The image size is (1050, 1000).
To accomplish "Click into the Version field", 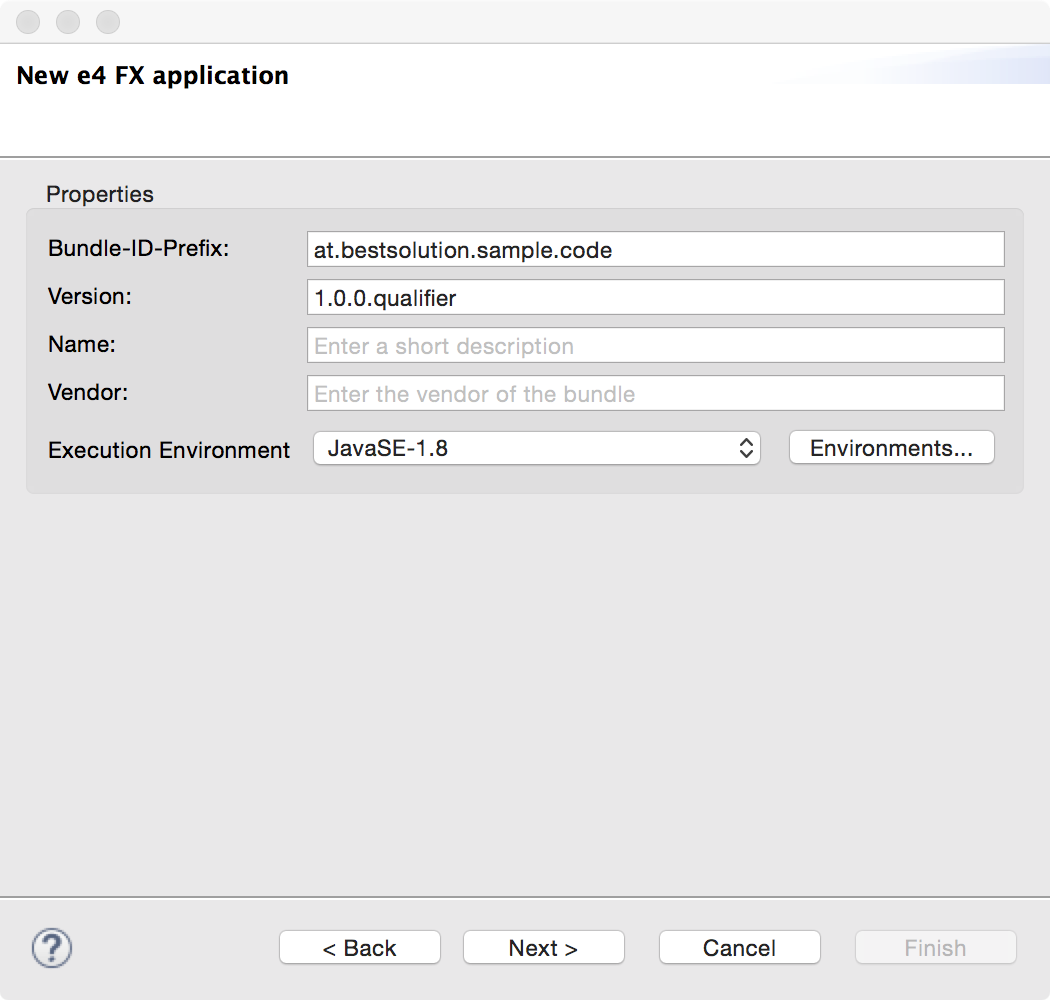I will pyautogui.click(x=655, y=298).
